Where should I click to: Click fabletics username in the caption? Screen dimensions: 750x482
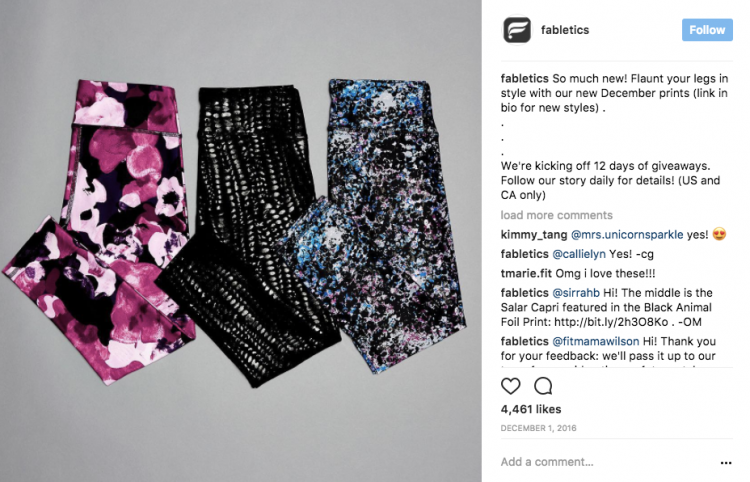pyautogui.click(x=524, y=78)
